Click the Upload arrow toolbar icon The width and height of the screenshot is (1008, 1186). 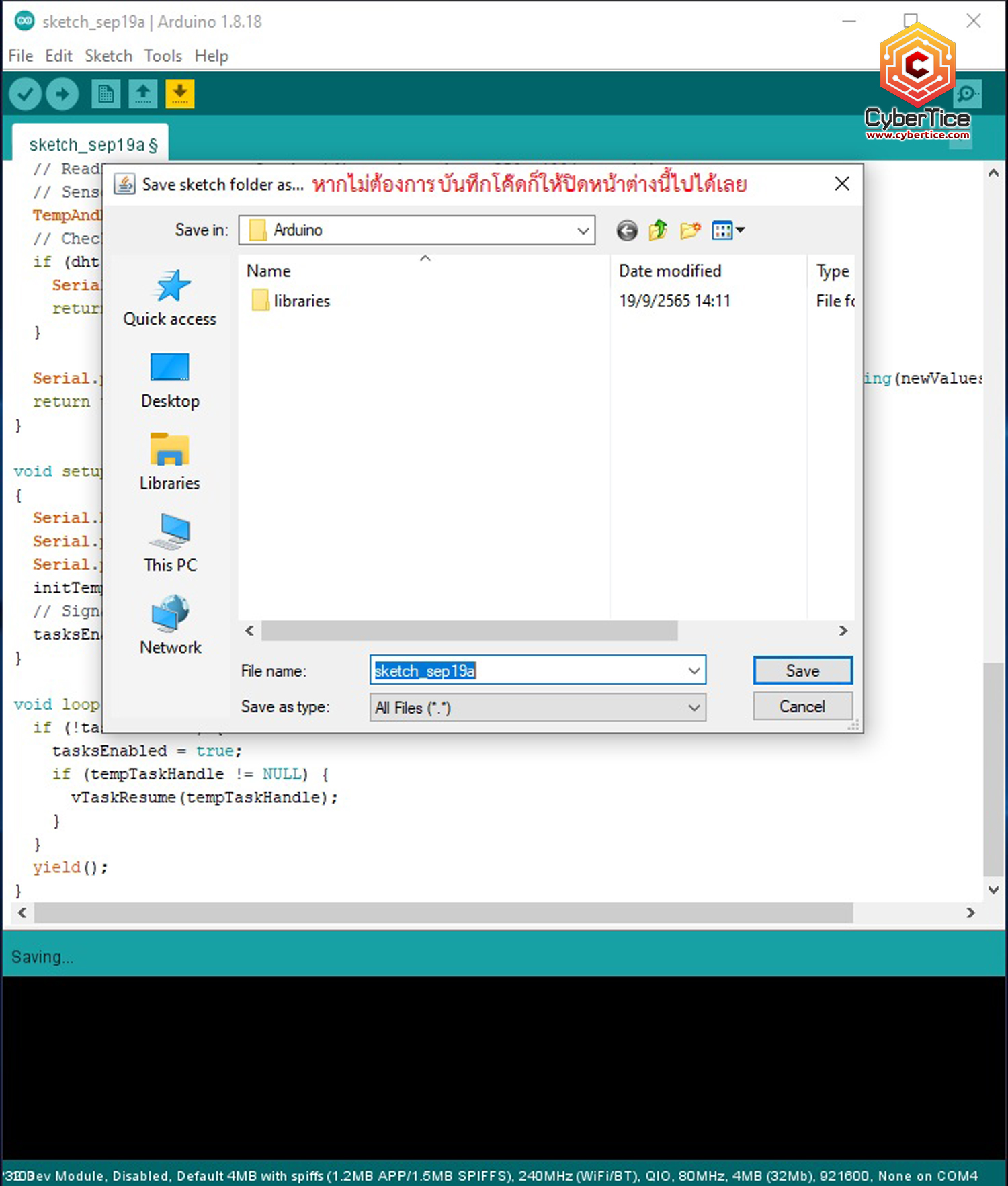coord(62,94)
